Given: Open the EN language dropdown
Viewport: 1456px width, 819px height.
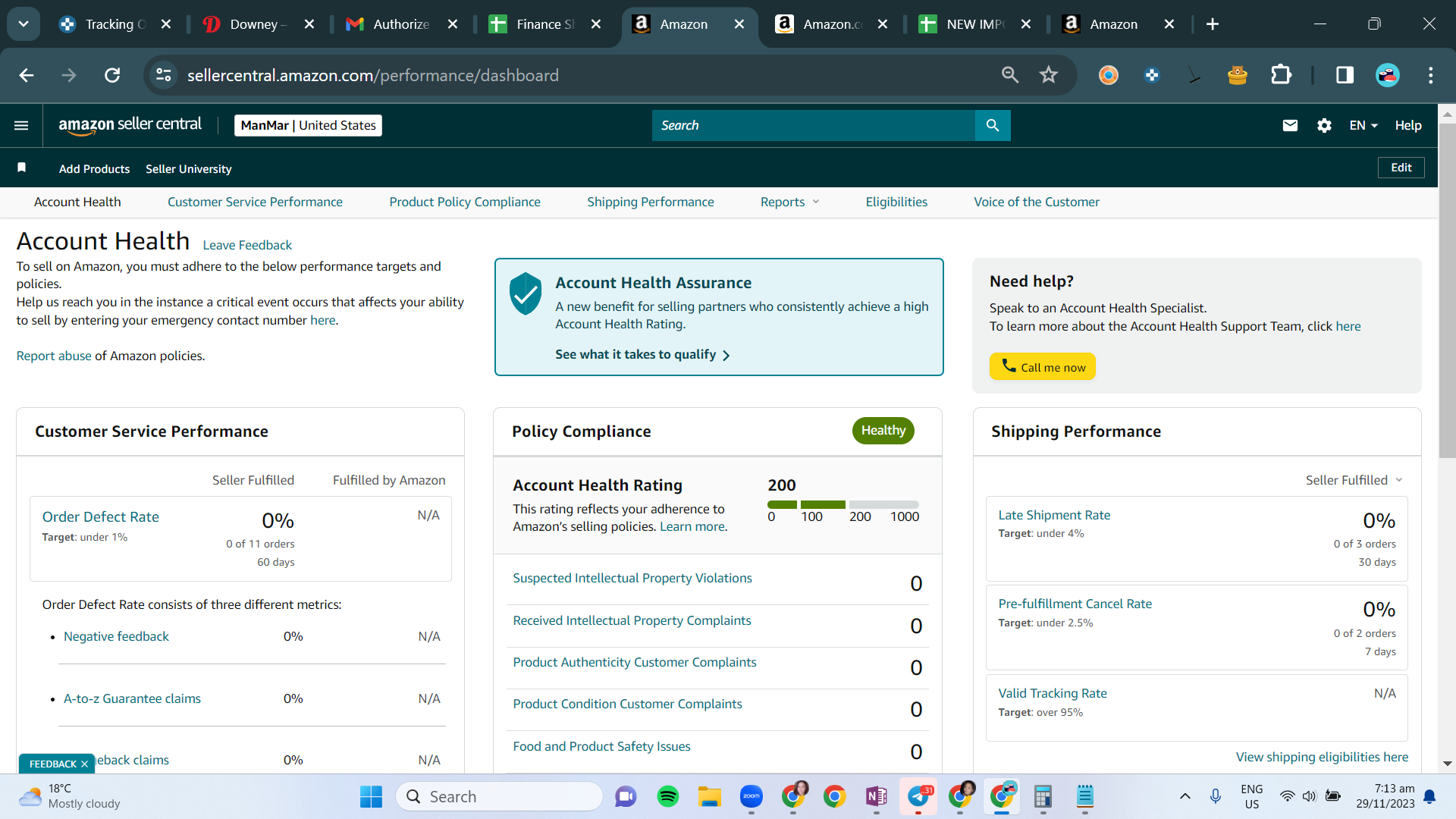Looking at the screenshot, I should 1363,125.
